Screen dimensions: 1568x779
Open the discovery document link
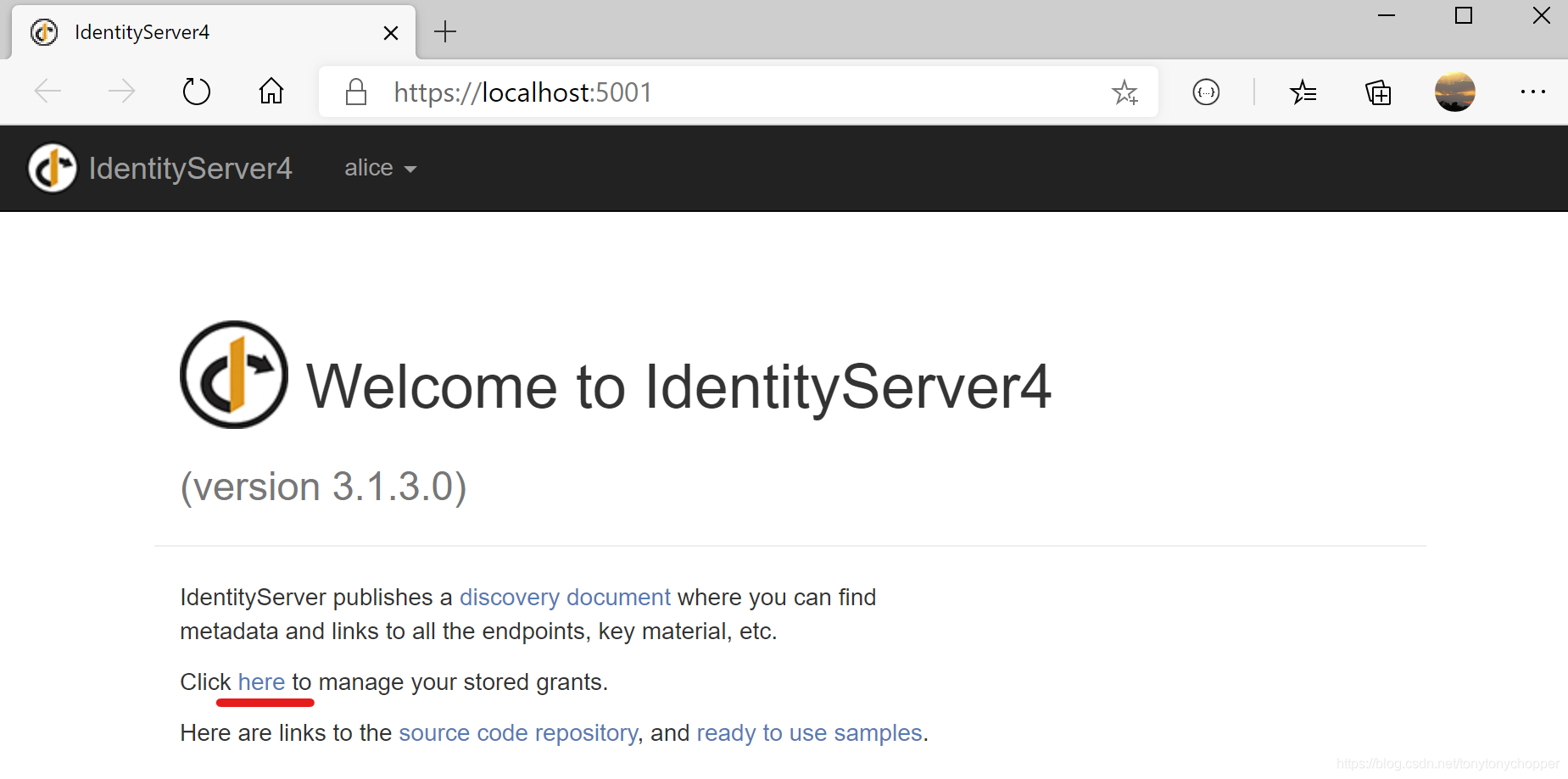(x=564, y=597)
